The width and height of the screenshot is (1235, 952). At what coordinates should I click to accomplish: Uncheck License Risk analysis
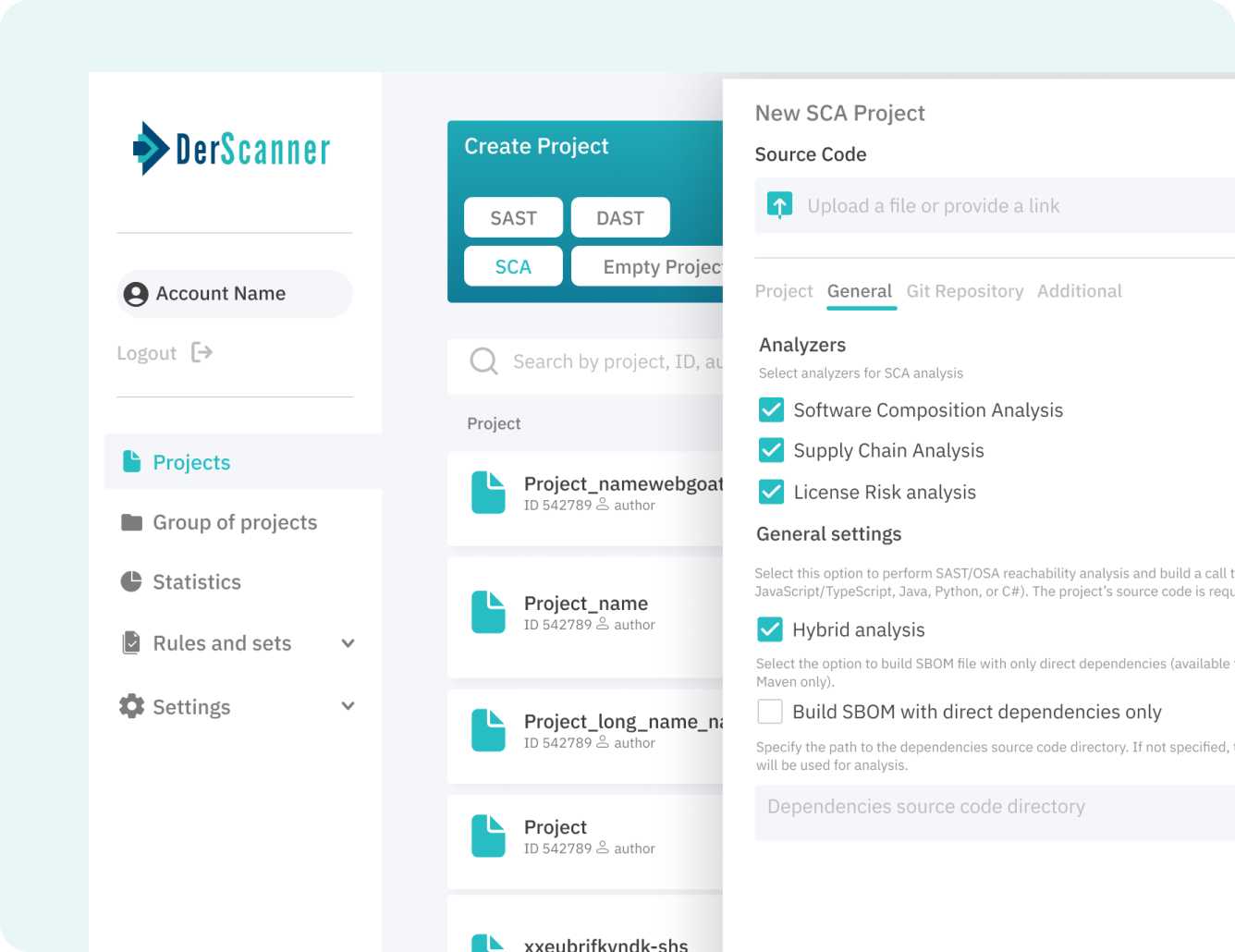771,492
